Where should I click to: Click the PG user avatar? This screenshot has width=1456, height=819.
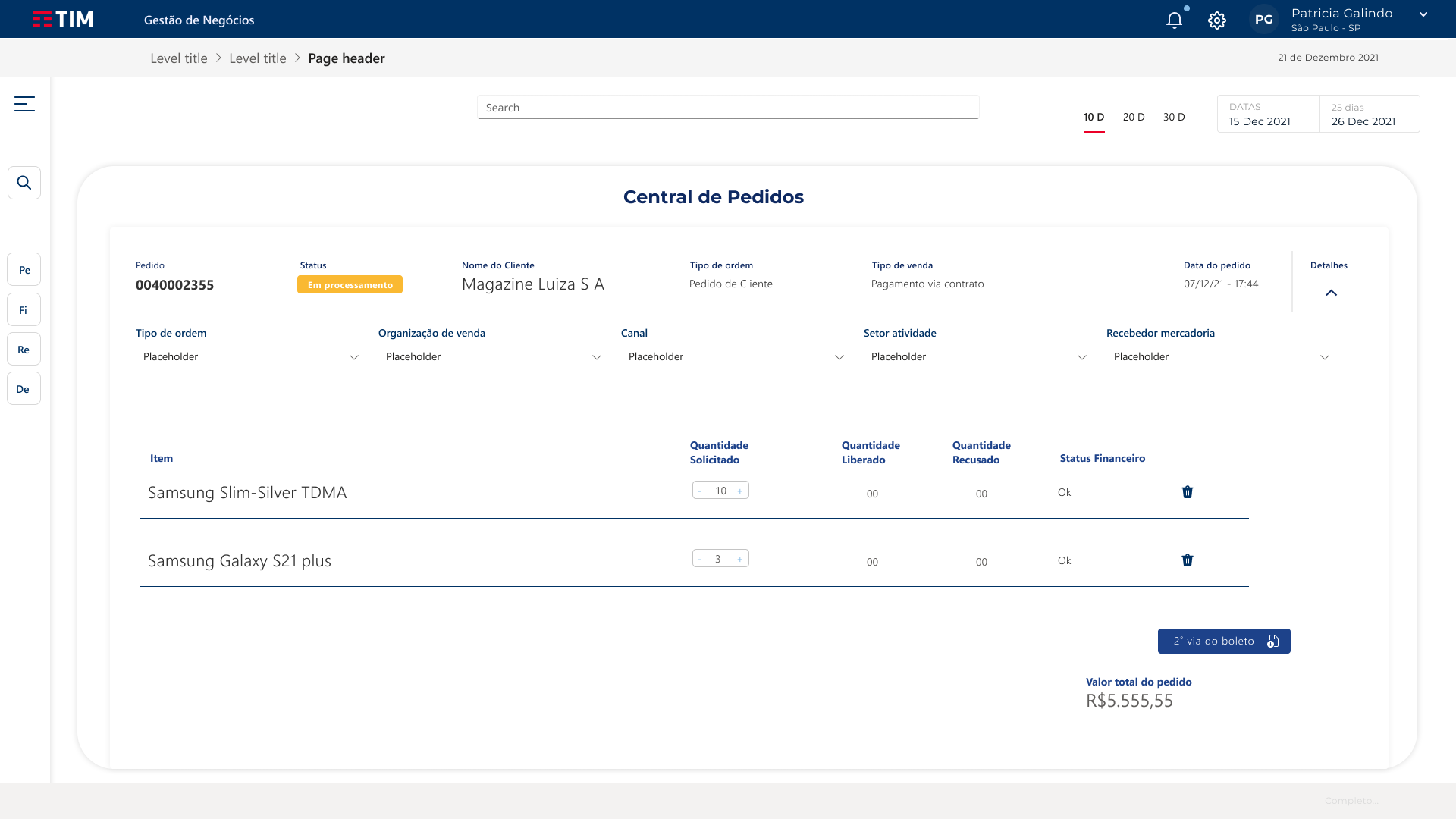point(1264,20)
